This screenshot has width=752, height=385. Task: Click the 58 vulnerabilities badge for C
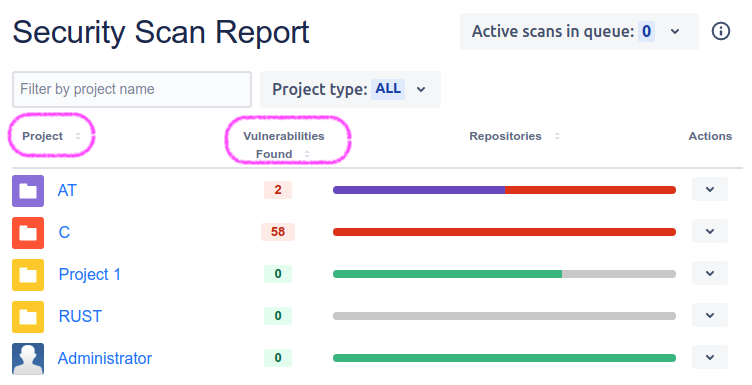point(278,232)
